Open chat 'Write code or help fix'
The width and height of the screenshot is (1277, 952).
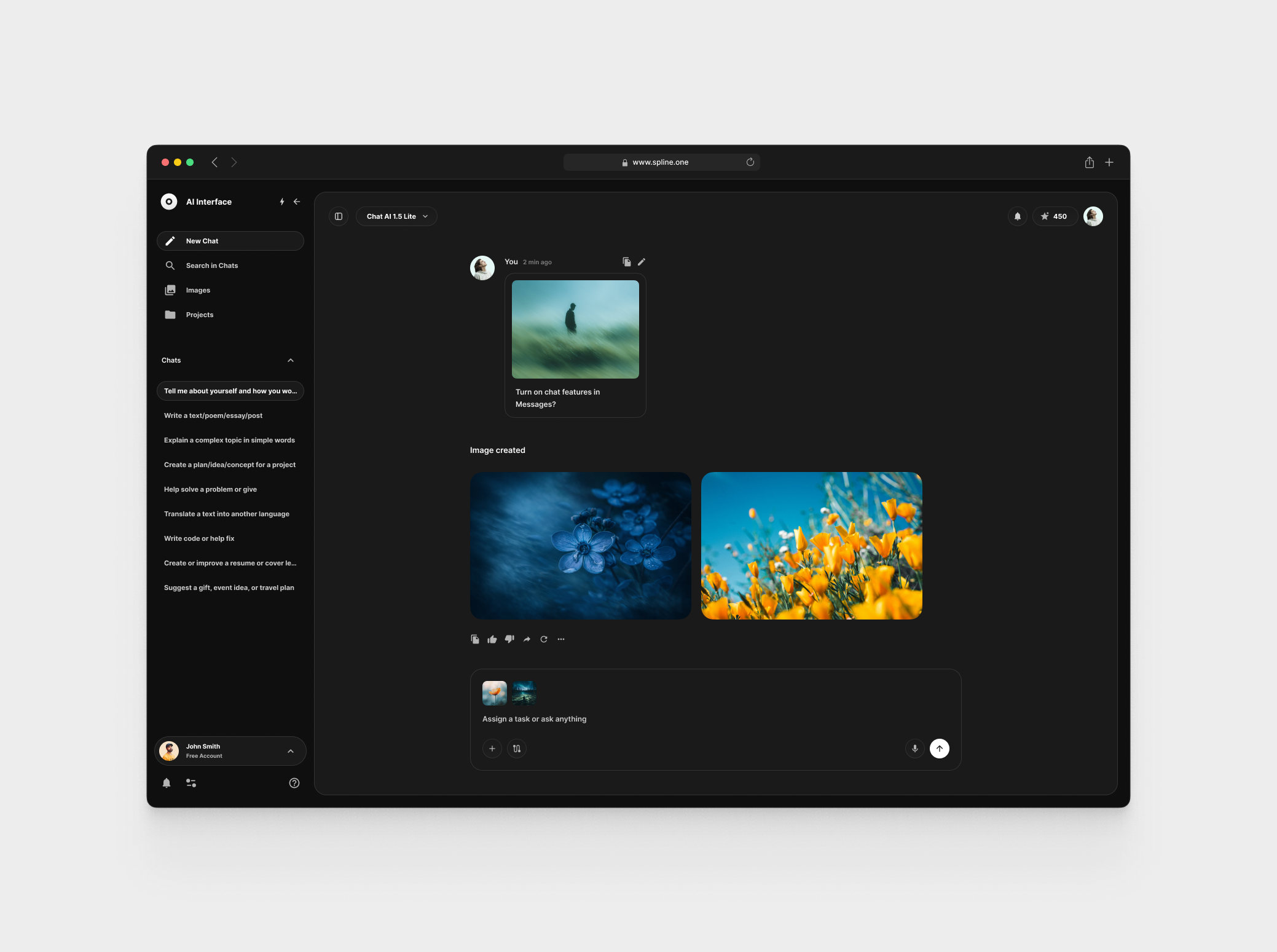pyautogui.click(x=230, y=538)
